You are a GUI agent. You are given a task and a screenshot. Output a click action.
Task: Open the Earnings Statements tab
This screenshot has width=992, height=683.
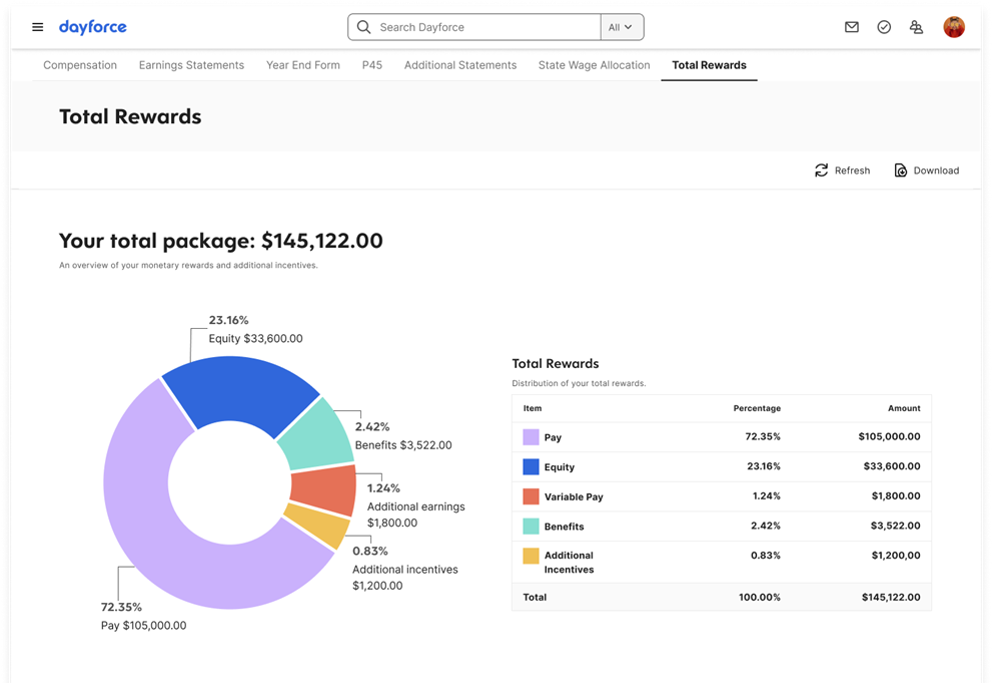pyautogui.click(x=191, y=65)
